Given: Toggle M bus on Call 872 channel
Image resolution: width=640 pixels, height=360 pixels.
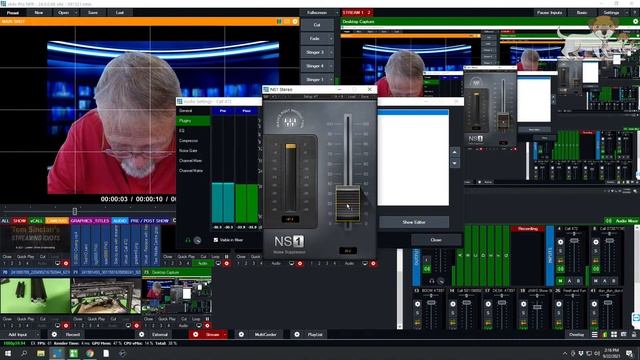Looking at the screenshot, I should [x=560, y=281].
